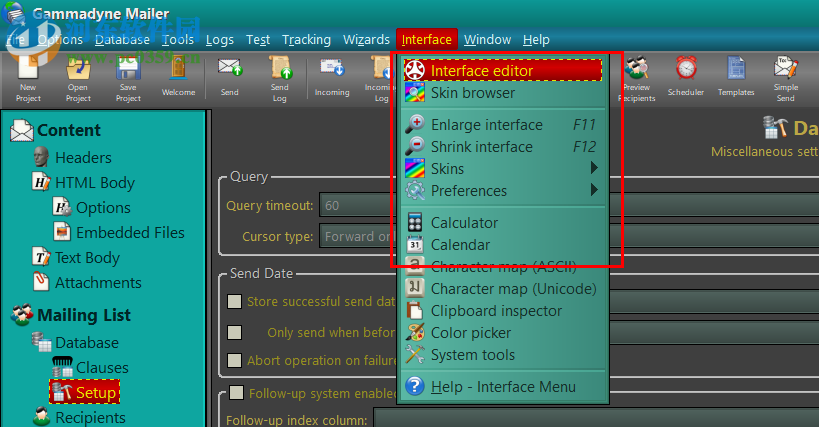Click the Headers face icon in sidebar
The image size is (819, 427).
[x=41, y=157]
